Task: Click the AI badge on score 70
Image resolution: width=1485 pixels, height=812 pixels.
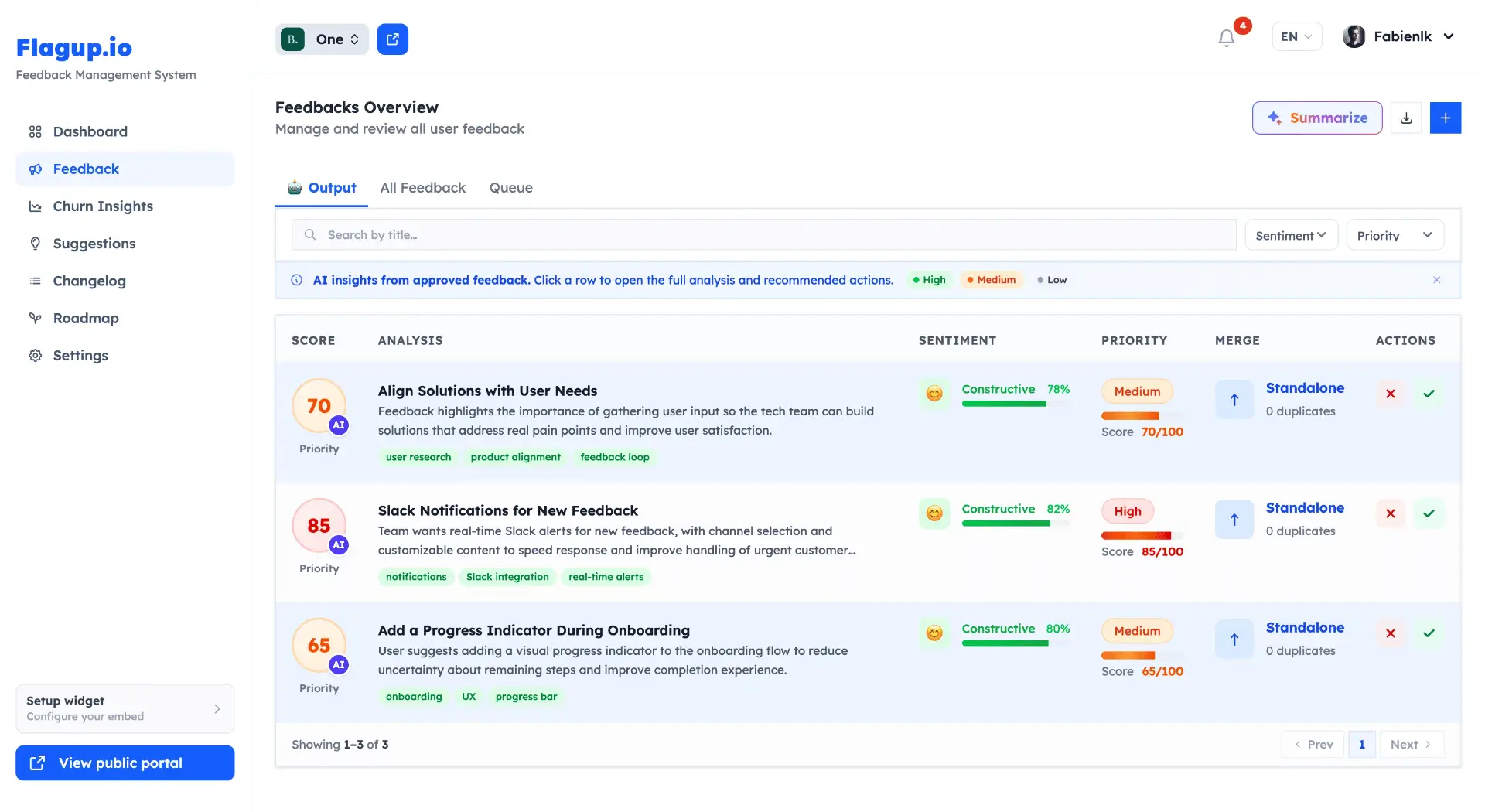Action: 339,425
